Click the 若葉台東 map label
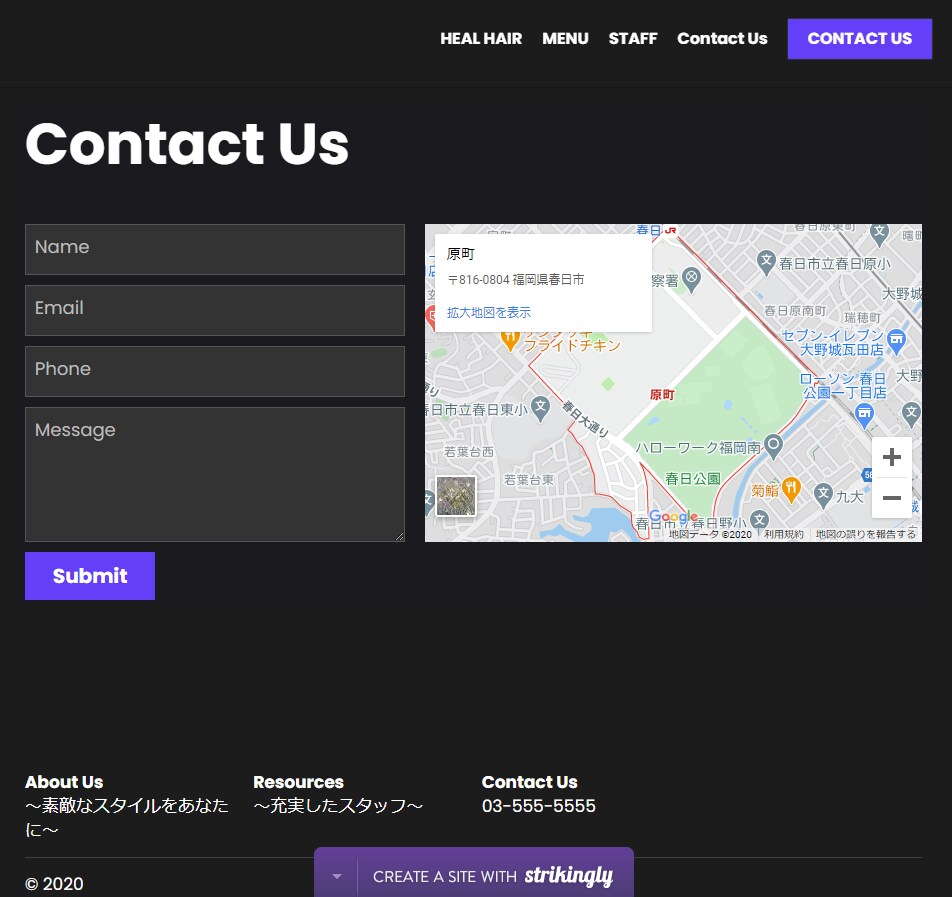This screenshot has height=897, width=952. tap(529, 480)
